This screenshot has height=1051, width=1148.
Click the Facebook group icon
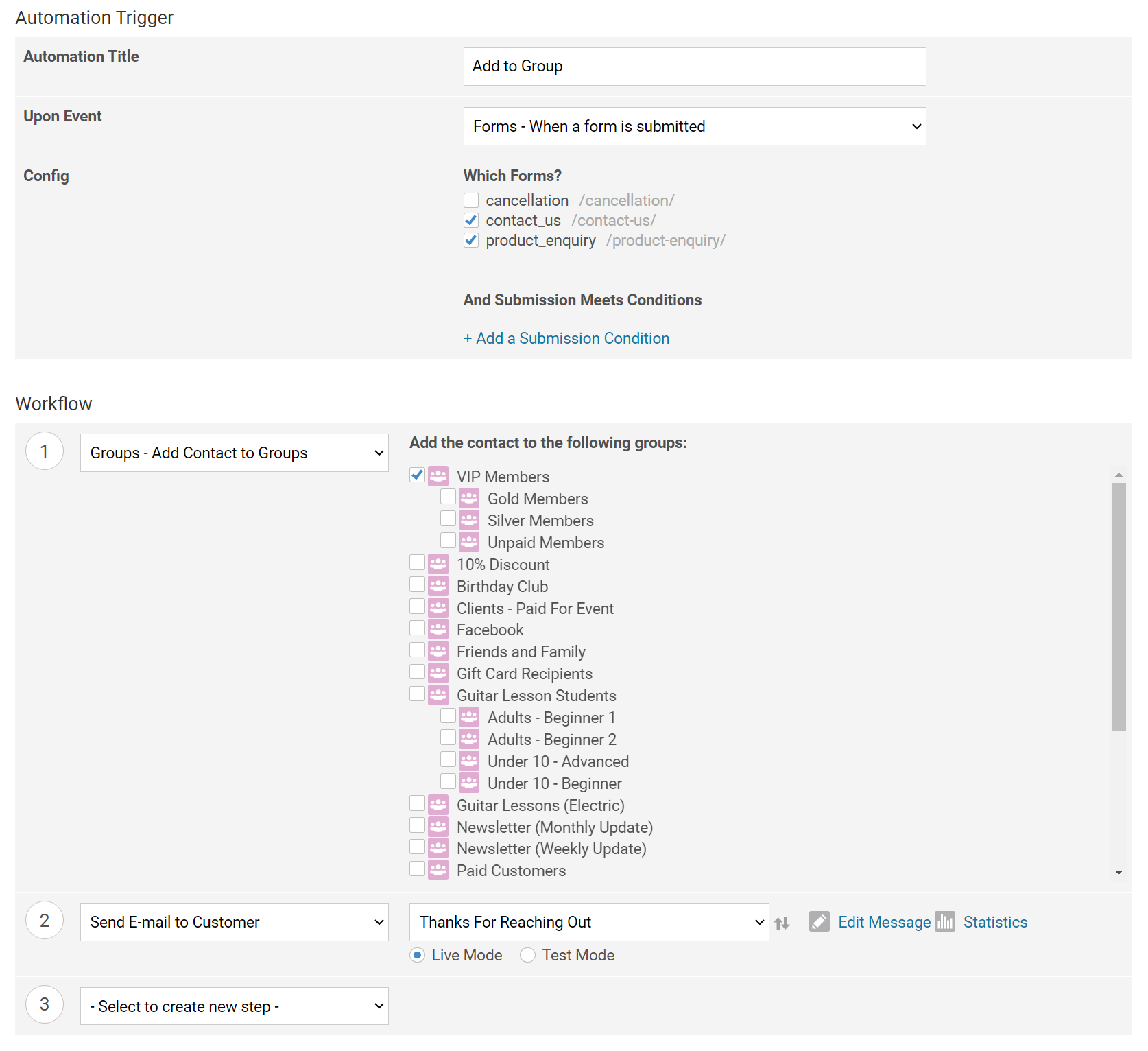(438, 629)
